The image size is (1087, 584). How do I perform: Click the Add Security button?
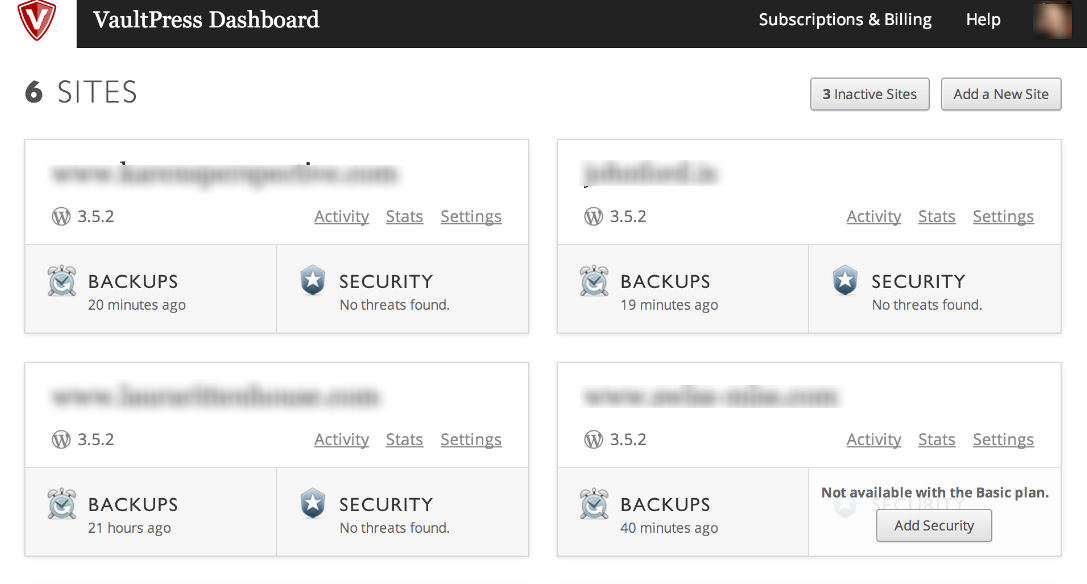(934, 526)
